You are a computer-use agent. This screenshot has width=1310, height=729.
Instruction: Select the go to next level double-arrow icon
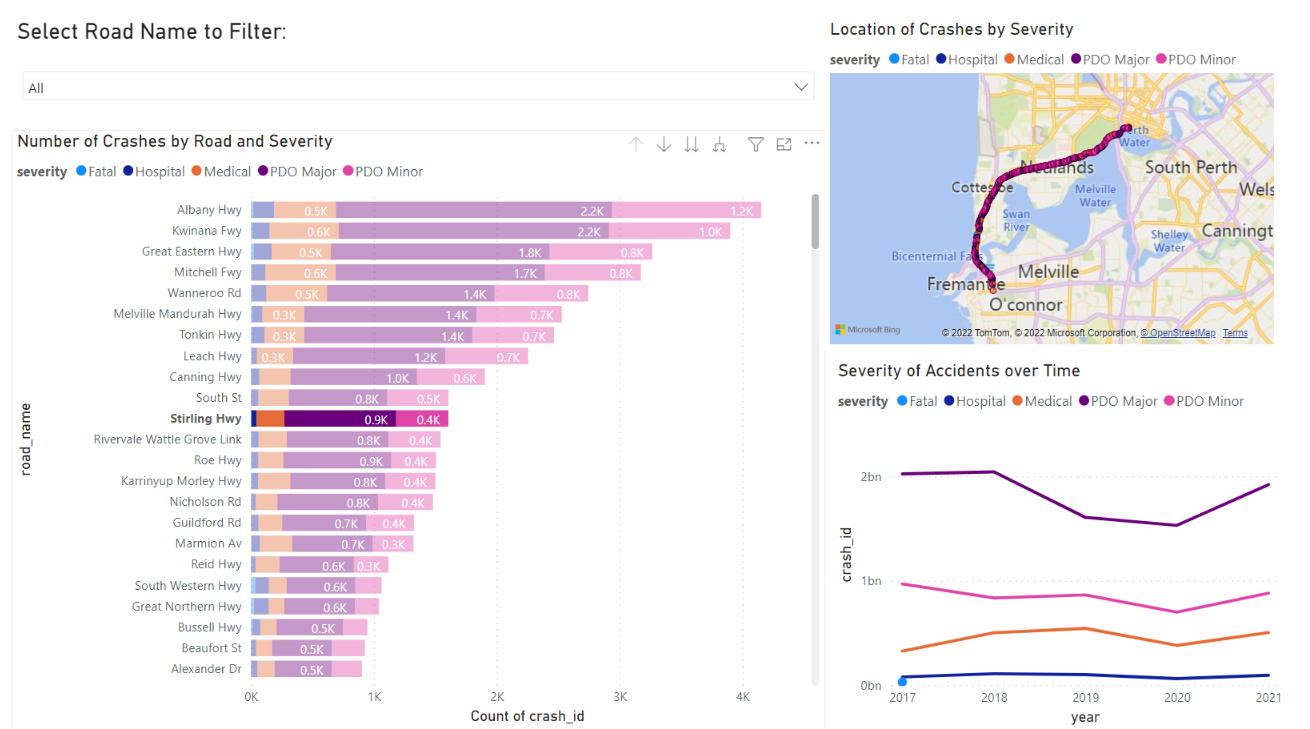coord(691,144)
